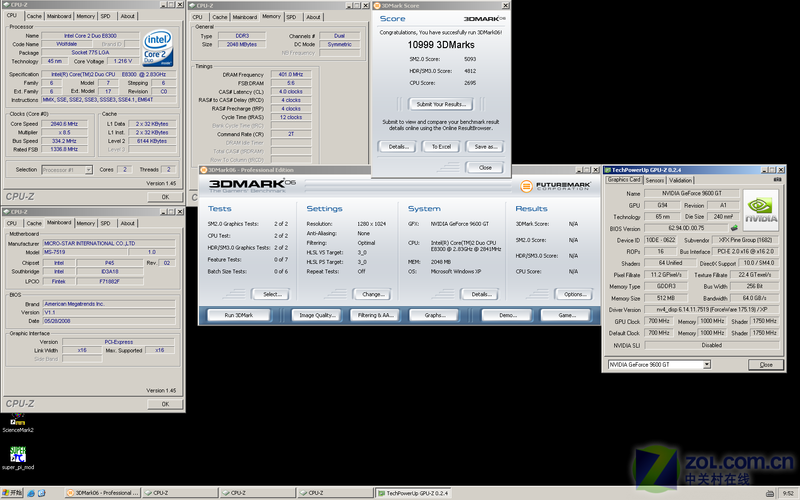This screenshot has width=800, height=500.
Task: Click the screenshot camera icon in GPU-Z
Action: (777, 180)
